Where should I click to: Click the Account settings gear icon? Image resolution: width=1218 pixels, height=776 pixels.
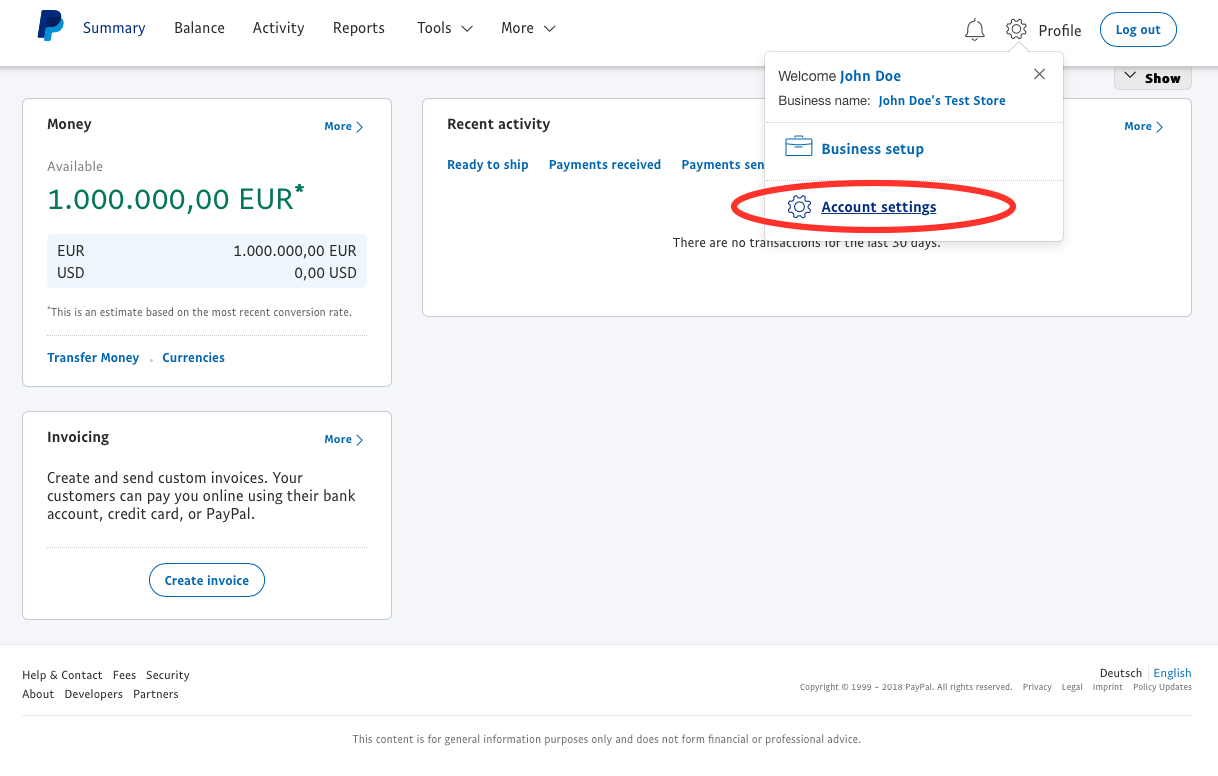(x=799, y=207)
